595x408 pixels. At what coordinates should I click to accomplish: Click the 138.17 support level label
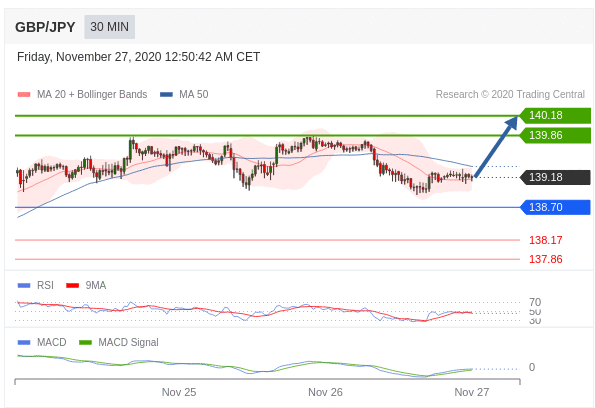pos(546,240)
